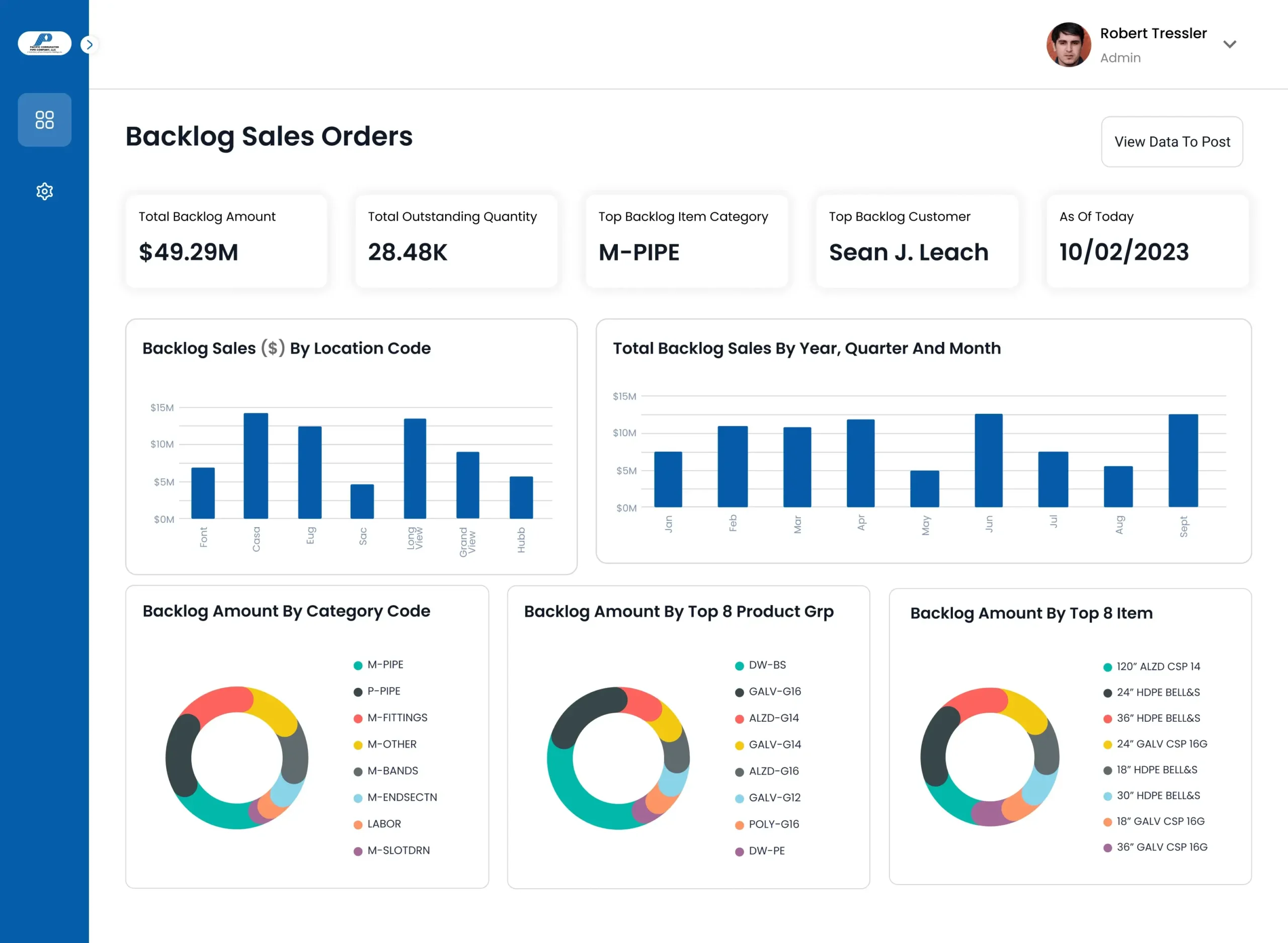
Task: Toggle the ALZD-G14 legend entry
Action: pyautogui.click(x=767, y=718)
